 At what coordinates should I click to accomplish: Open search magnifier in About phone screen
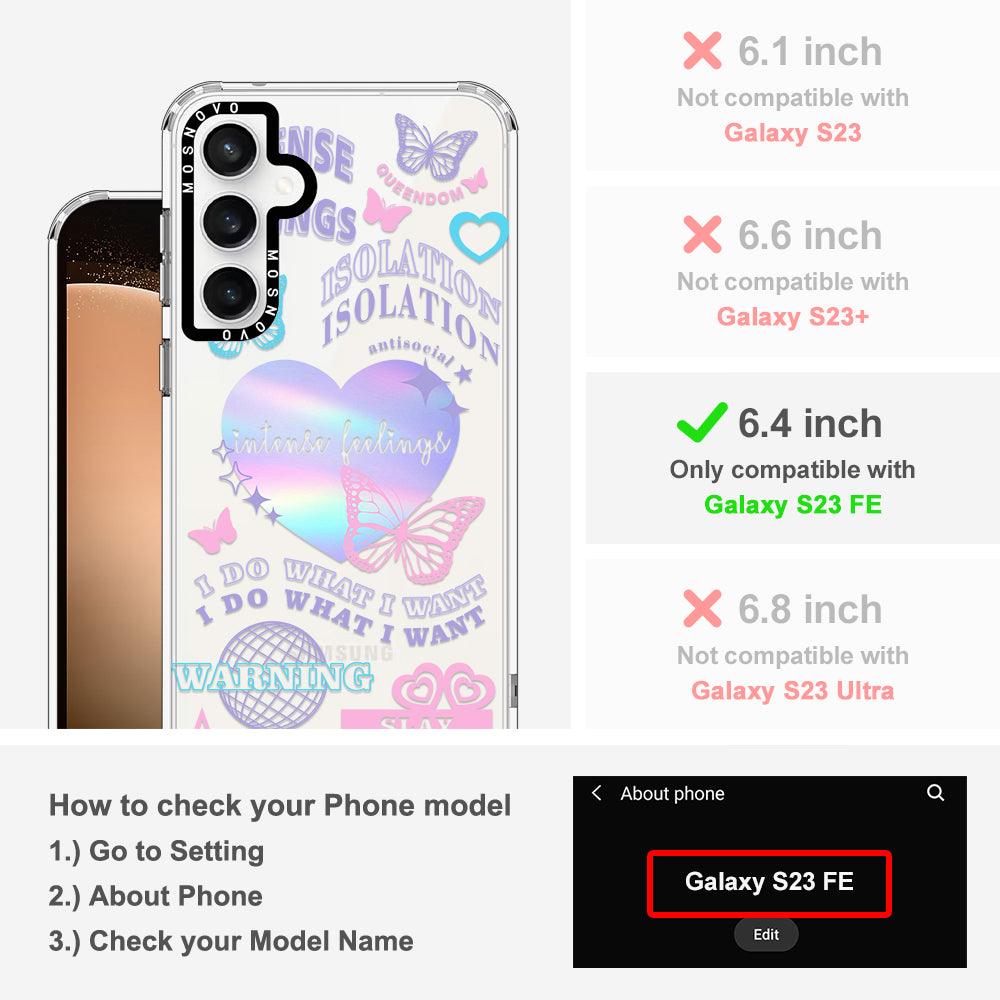[935, 793]
